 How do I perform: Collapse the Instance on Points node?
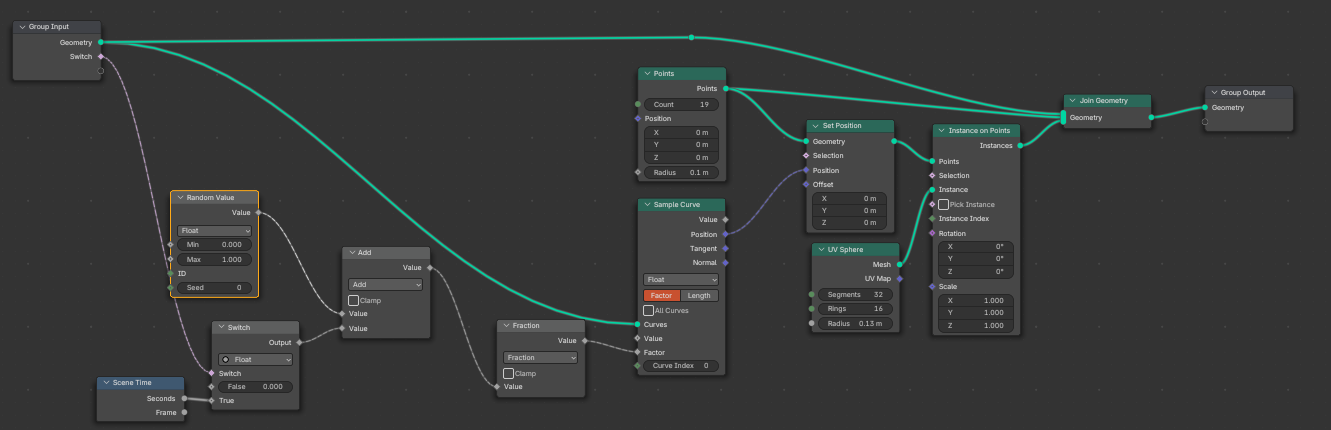pyautogui.click(x=941, y=131)
